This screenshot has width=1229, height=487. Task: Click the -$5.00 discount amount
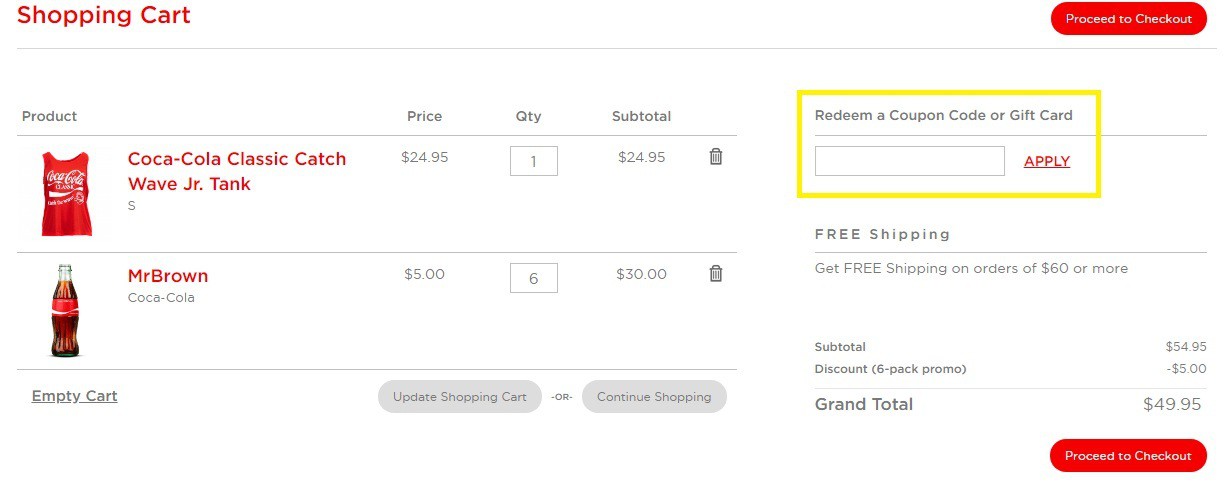1187,369
